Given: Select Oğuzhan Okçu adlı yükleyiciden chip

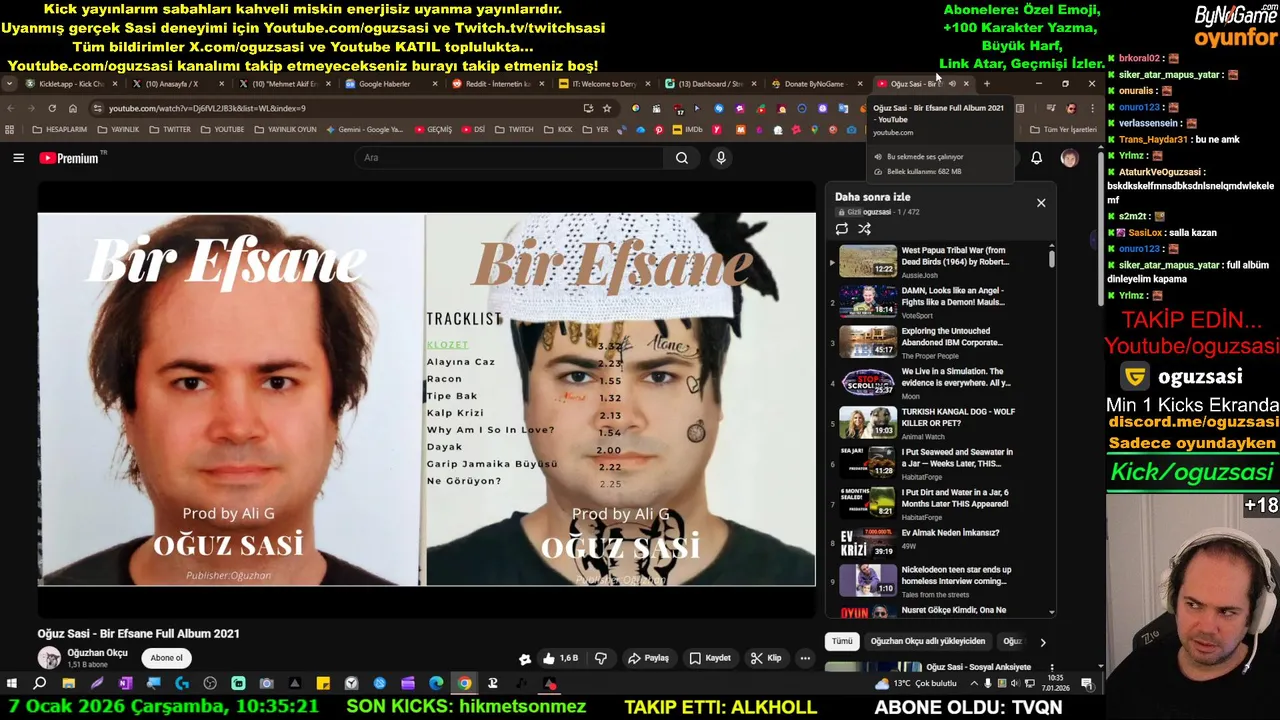Looking at the screenshot, I should click(928, 641).
